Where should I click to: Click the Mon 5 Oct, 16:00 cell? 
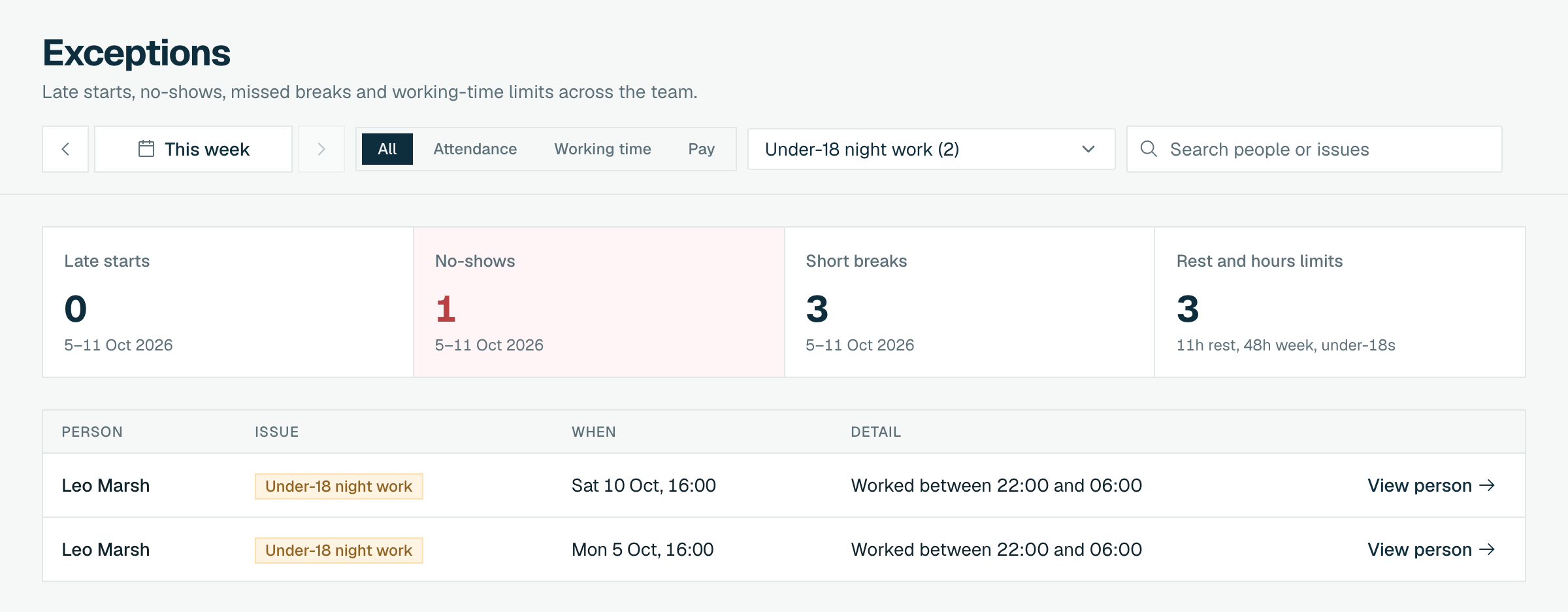(x=642, y=549)
